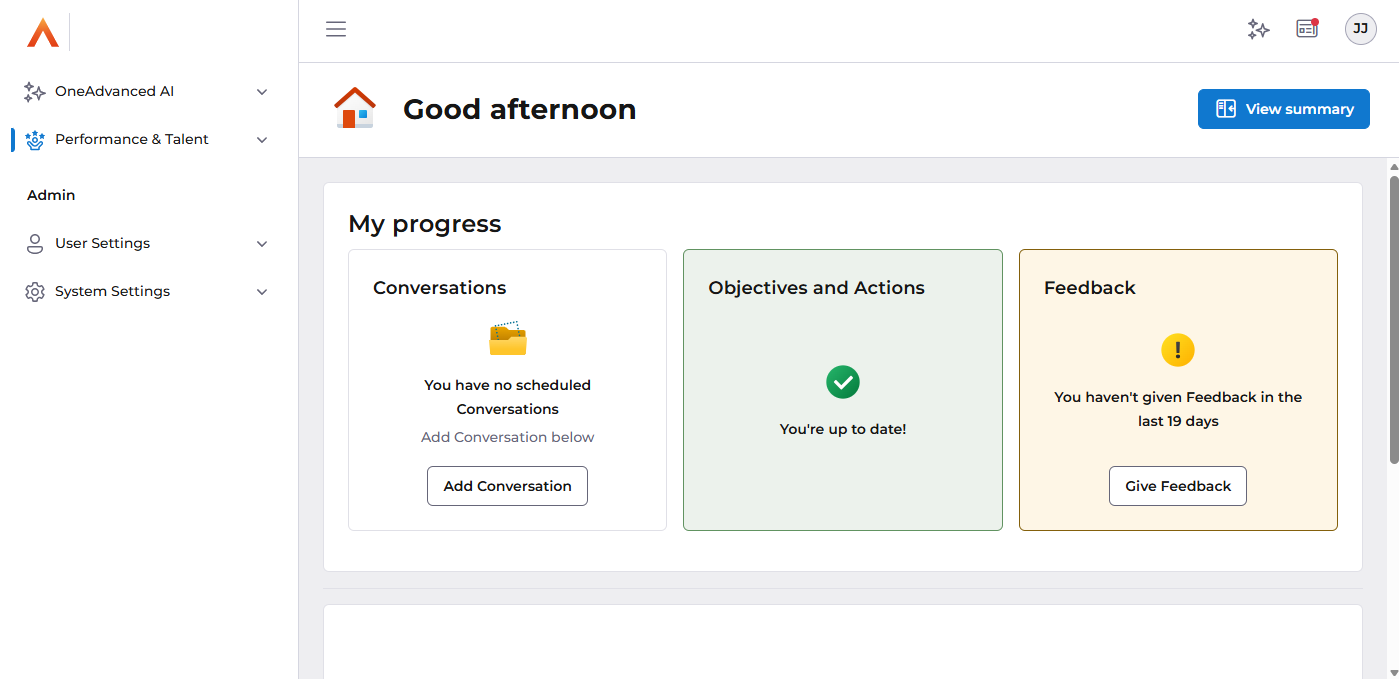Select the OneAdvanced AI menu item
This screenshot has width=1399, height=679.
(114, 92)
